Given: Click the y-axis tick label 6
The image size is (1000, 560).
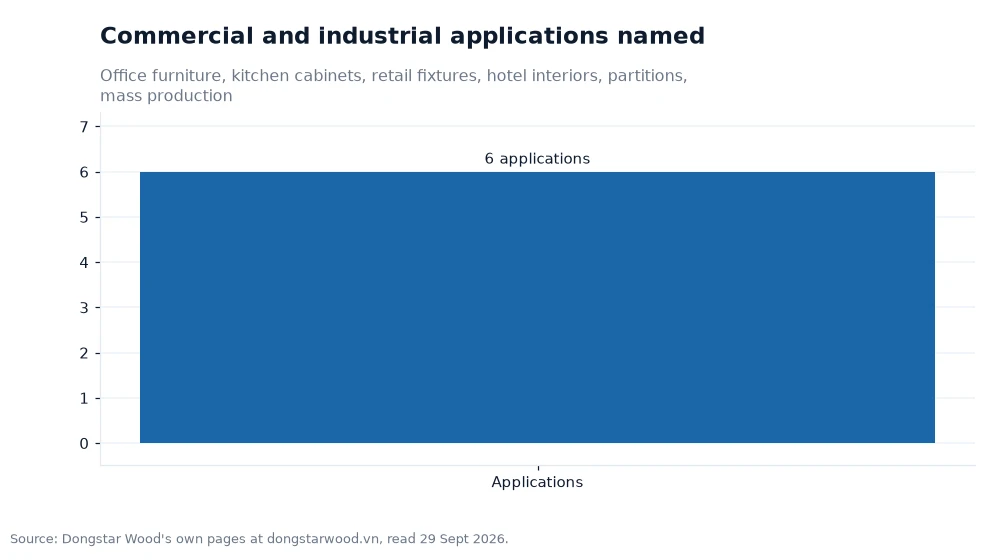Looking at the screenshot, I should 84,172.
